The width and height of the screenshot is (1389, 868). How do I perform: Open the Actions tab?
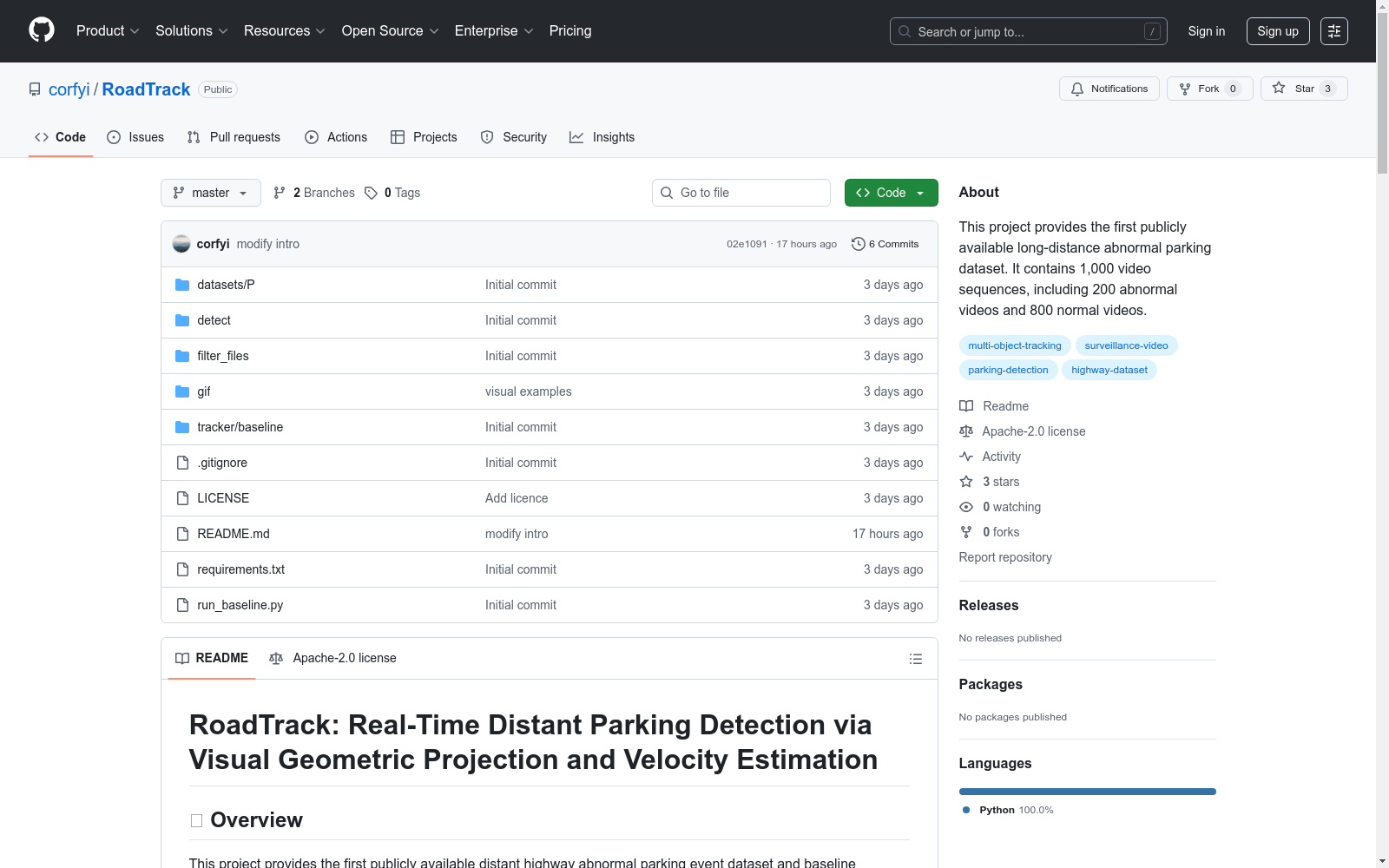(336, 137)
